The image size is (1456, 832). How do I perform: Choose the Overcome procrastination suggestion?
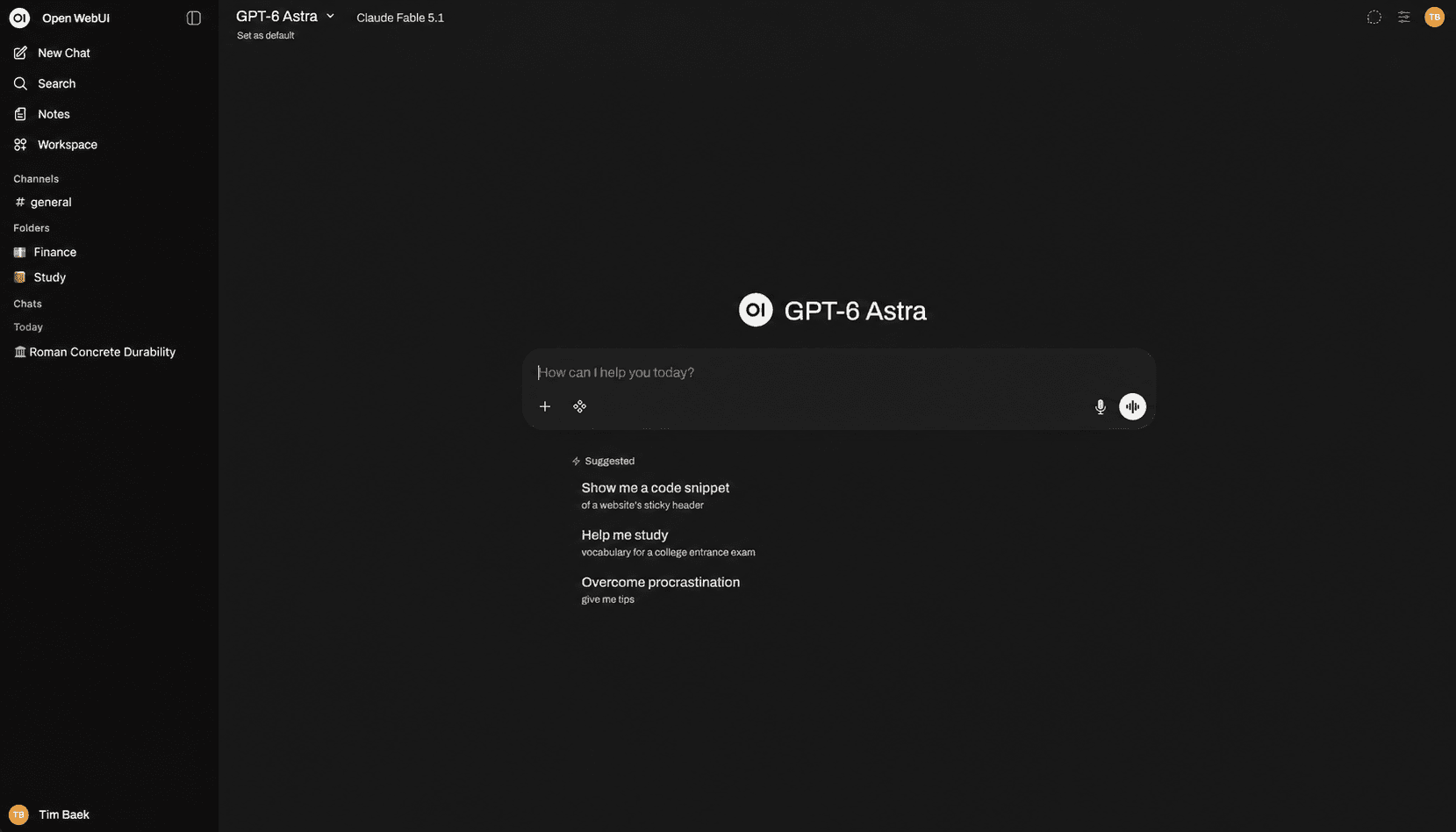(x=661, y=590)
